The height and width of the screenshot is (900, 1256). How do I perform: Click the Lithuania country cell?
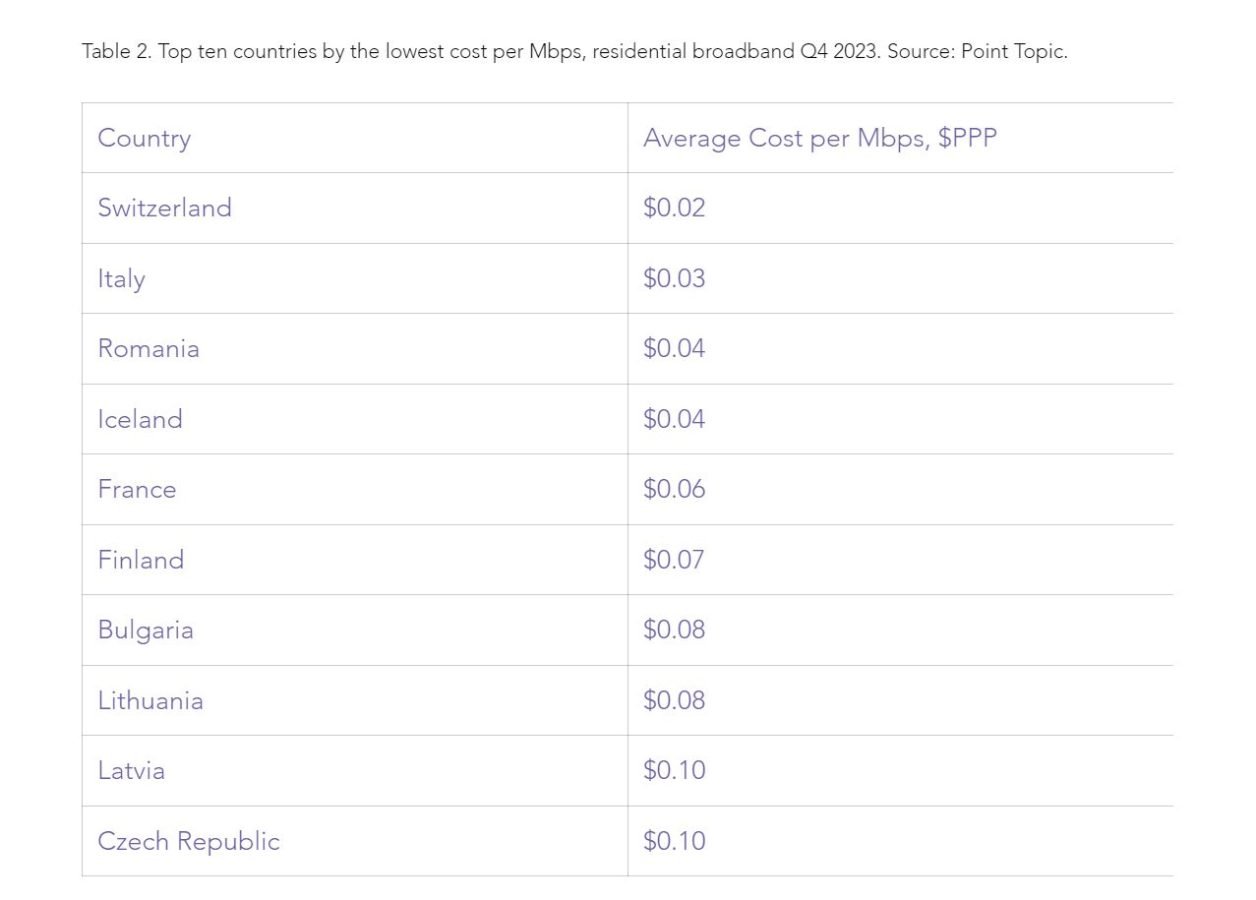tap(150, 700)
